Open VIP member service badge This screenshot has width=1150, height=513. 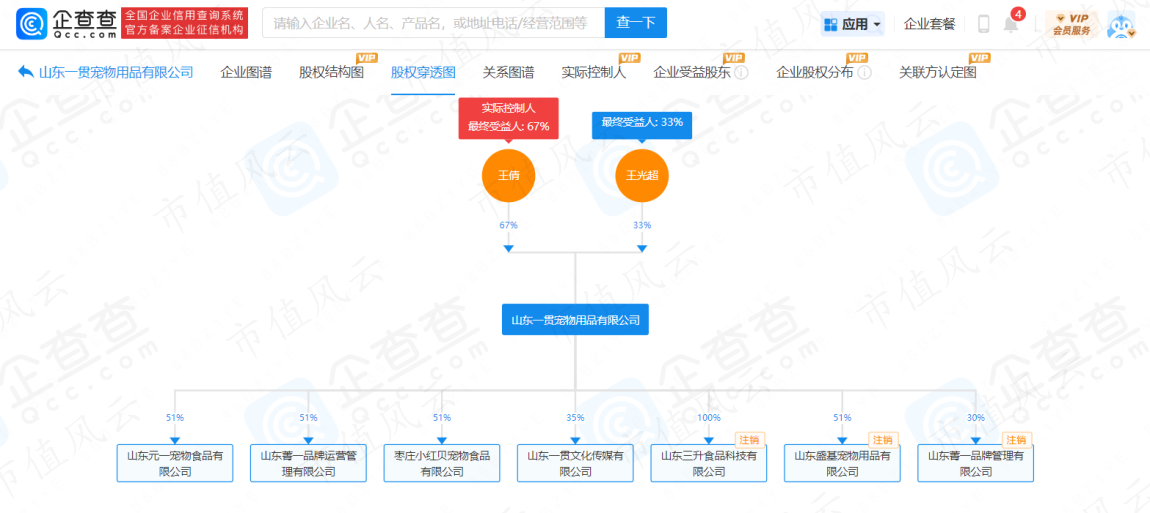(x=1072, y=24)
